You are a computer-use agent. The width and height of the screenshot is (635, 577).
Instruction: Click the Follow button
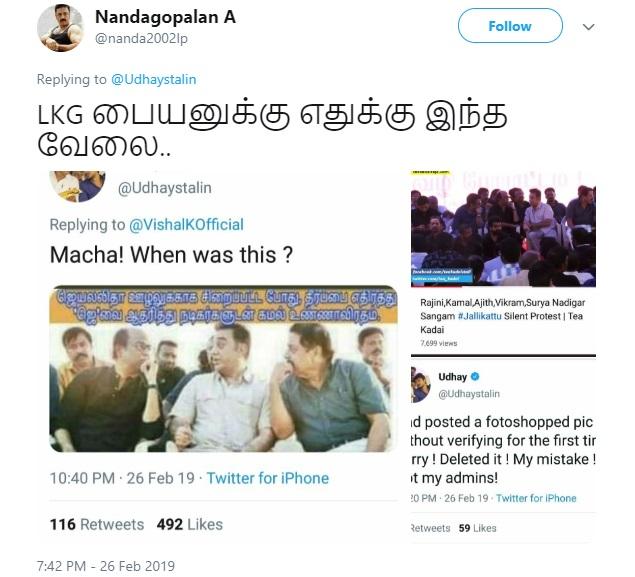coord(510,26)
